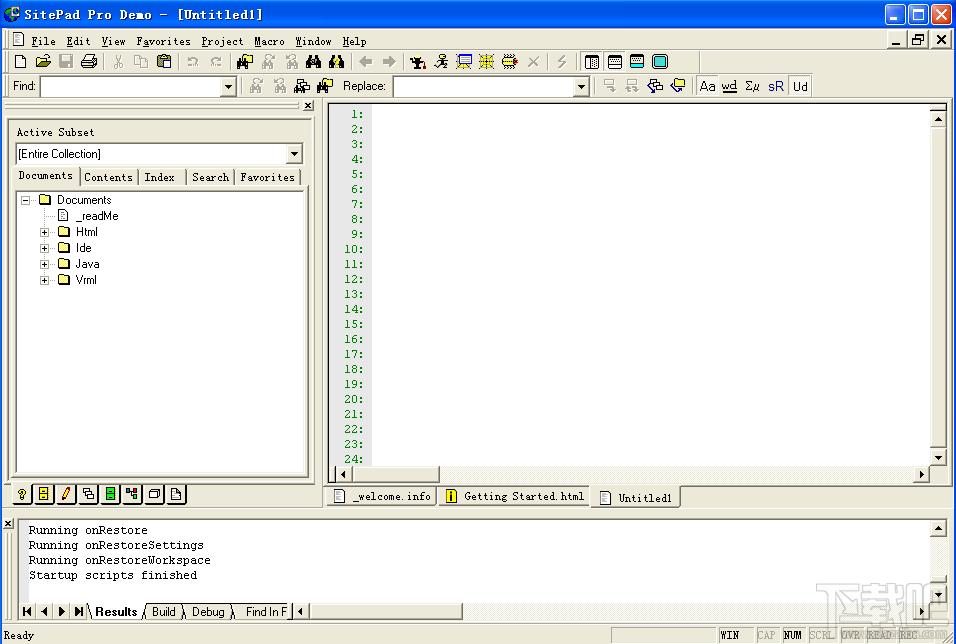Click the Paste clipboard icon

click(164, 62)
